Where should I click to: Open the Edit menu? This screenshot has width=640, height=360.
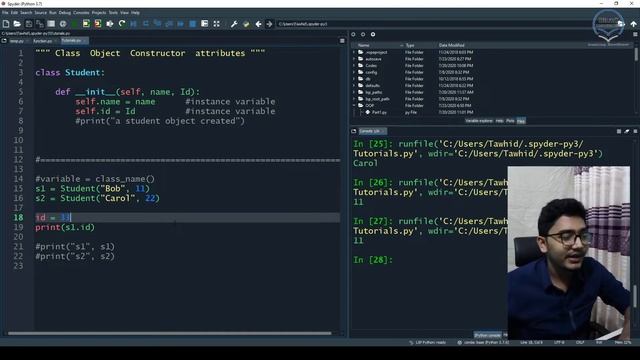point(14,13)
